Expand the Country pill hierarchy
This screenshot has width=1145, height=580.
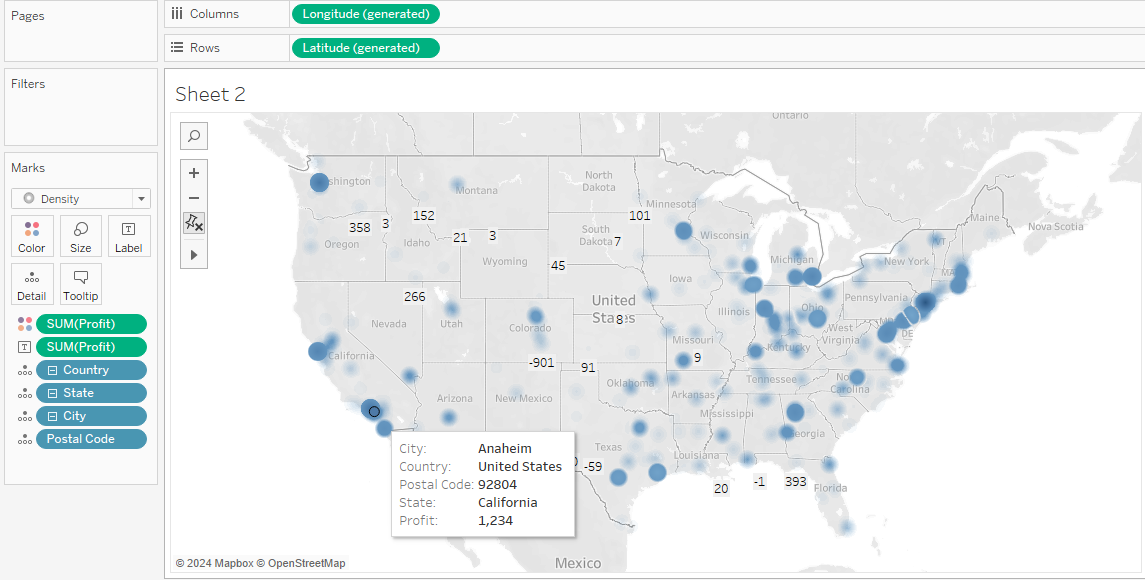(x=53, y=370)
